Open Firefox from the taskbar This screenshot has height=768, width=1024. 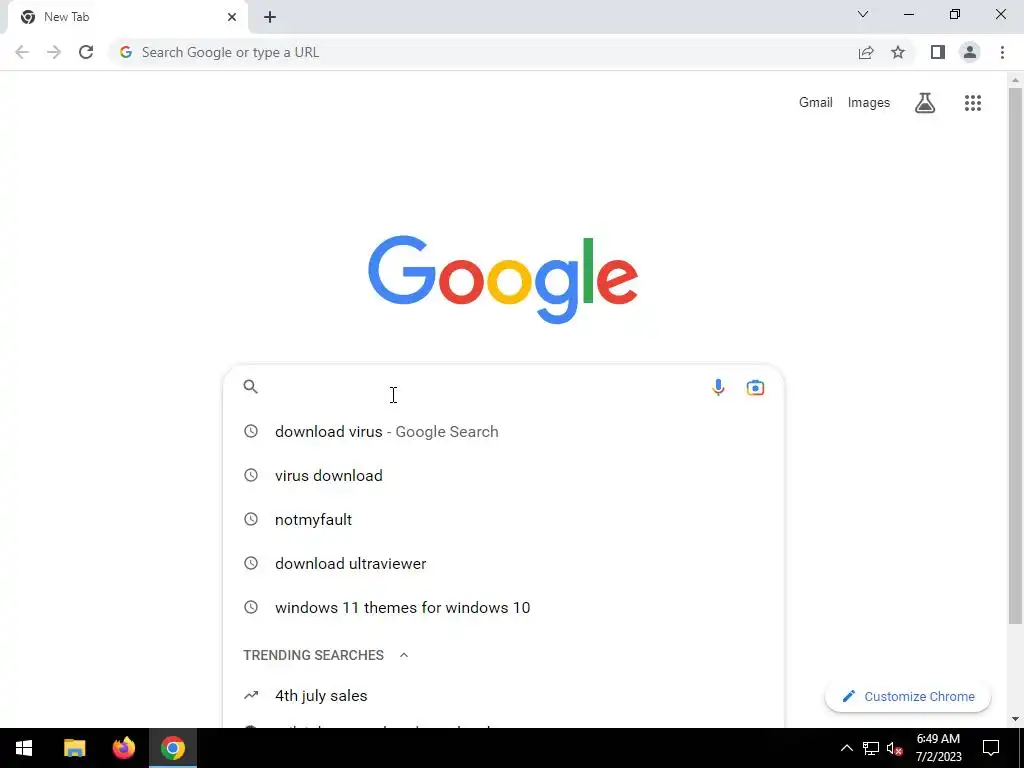(123, 748)
